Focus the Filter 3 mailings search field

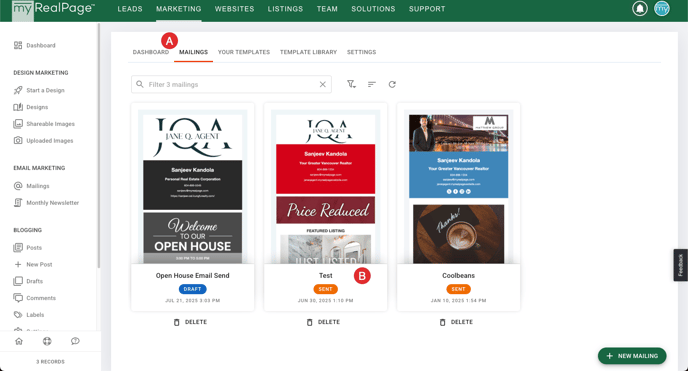231,84
